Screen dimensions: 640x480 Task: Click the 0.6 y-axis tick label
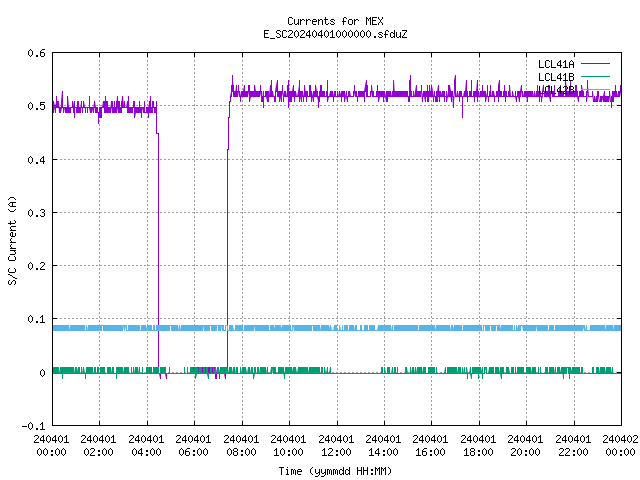click(x=36, y=53)
